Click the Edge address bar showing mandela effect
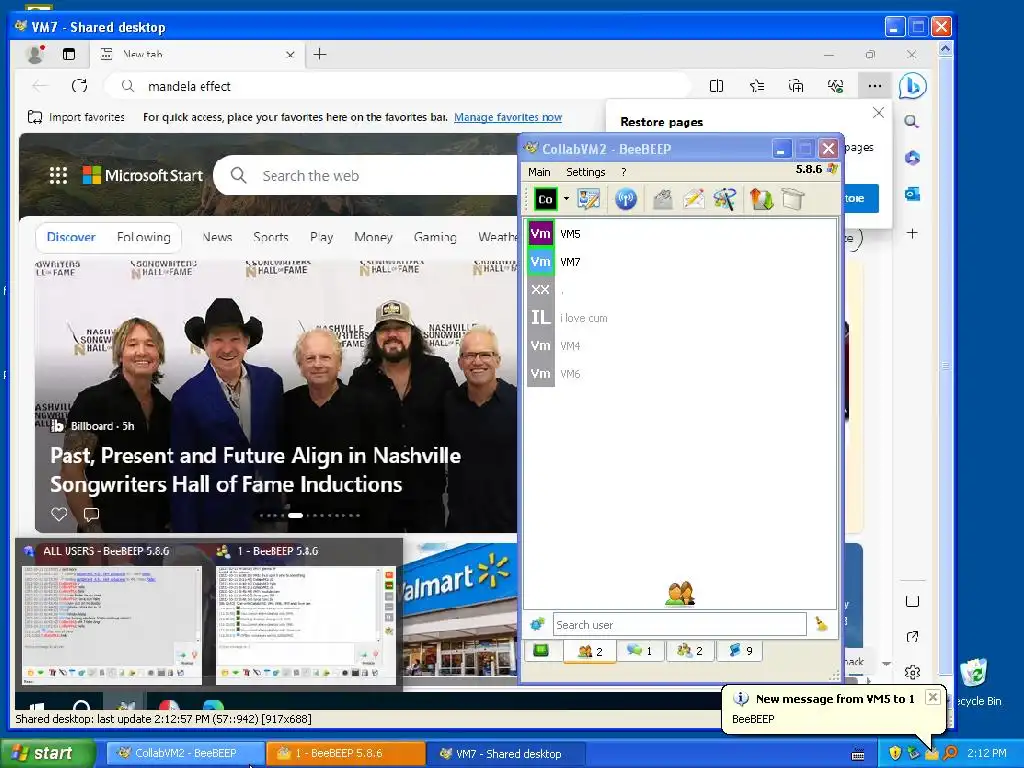 pyautogui.click(x=397, y=86)
